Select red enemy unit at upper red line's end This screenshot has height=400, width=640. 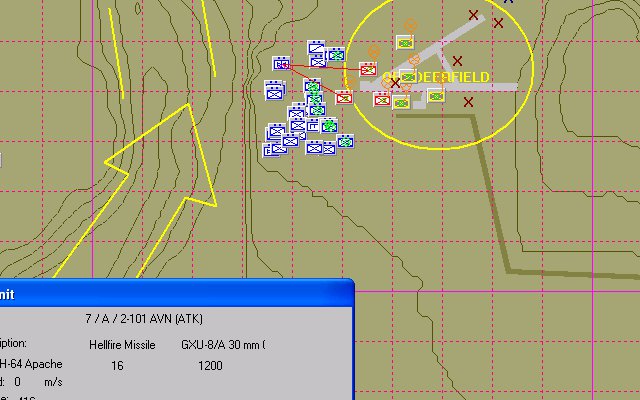pyautogui.click(x=367, y=70)
